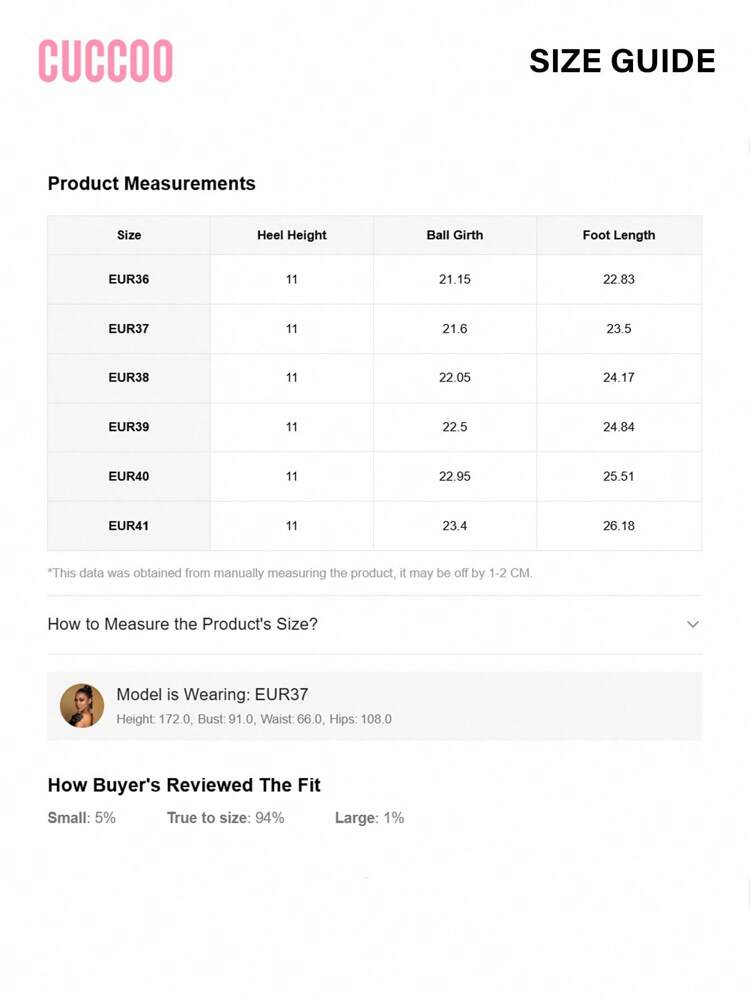
Task: Click the Heel Height column header
Action: 291,235
